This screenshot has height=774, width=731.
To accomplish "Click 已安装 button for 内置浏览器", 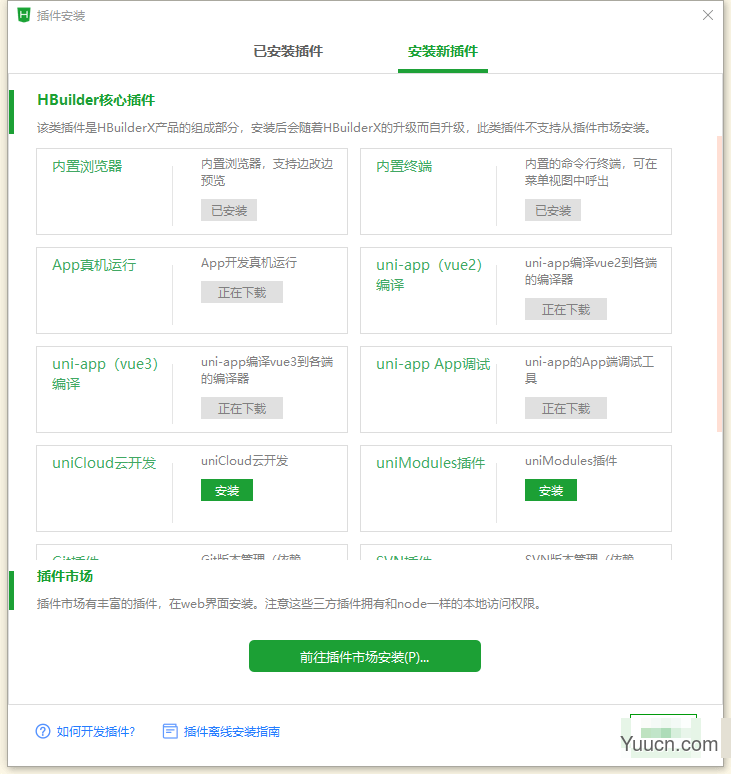I will 229,210.
